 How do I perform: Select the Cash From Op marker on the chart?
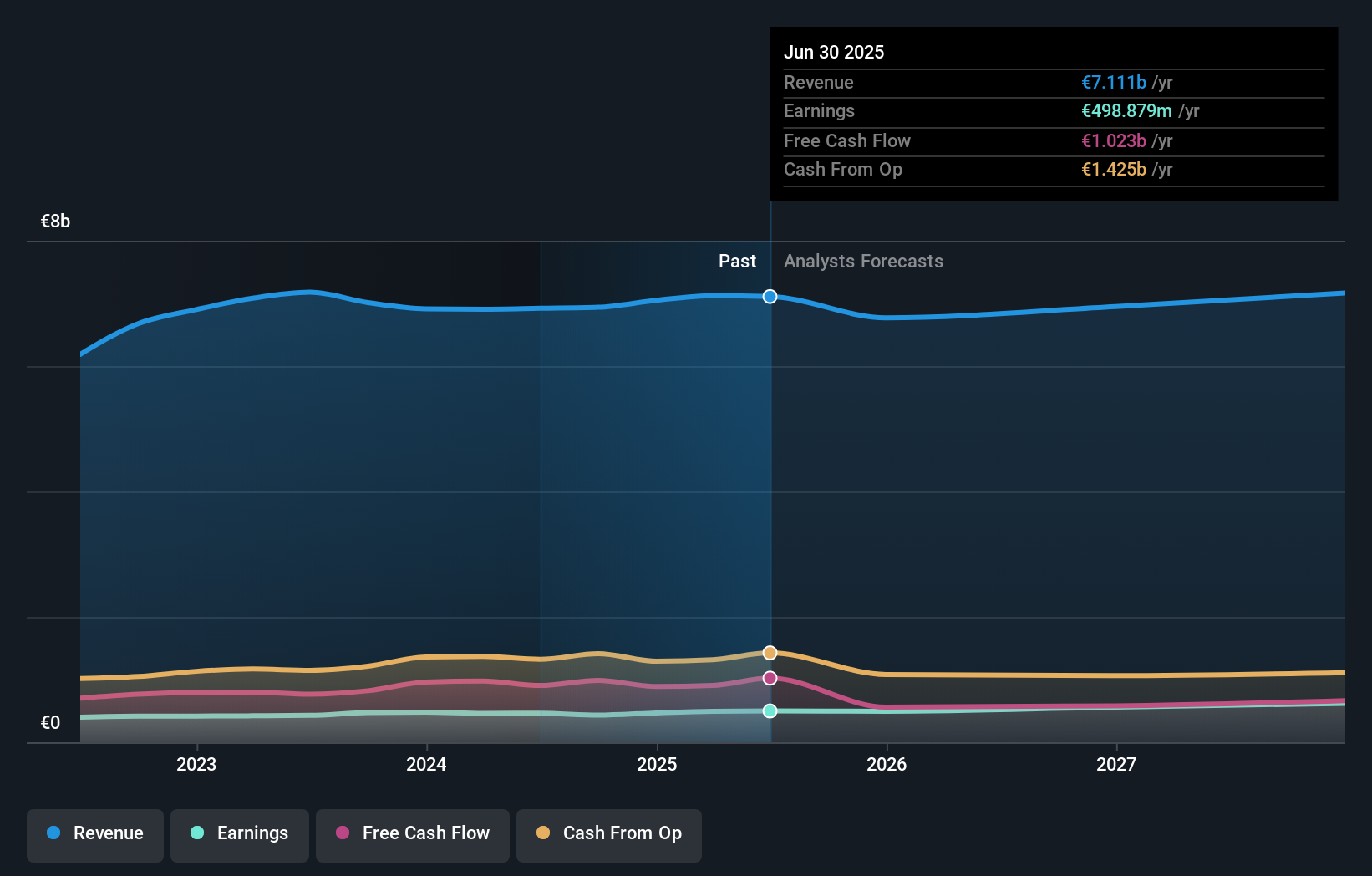click(770, 653)
